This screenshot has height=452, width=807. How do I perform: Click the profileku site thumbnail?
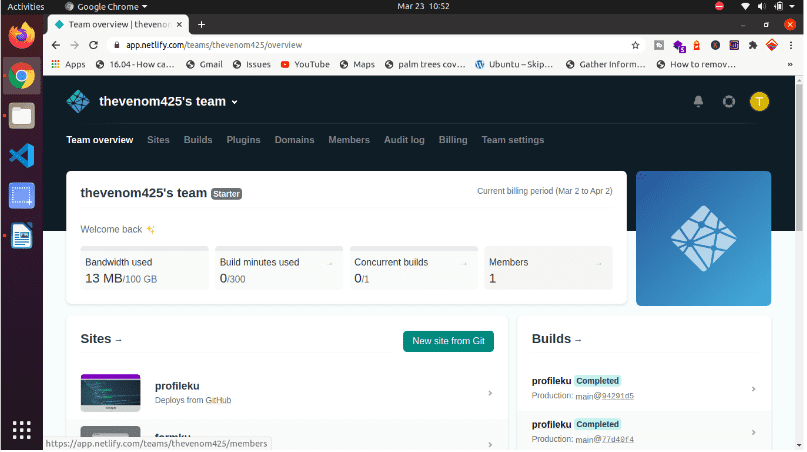tap(110, 393)
